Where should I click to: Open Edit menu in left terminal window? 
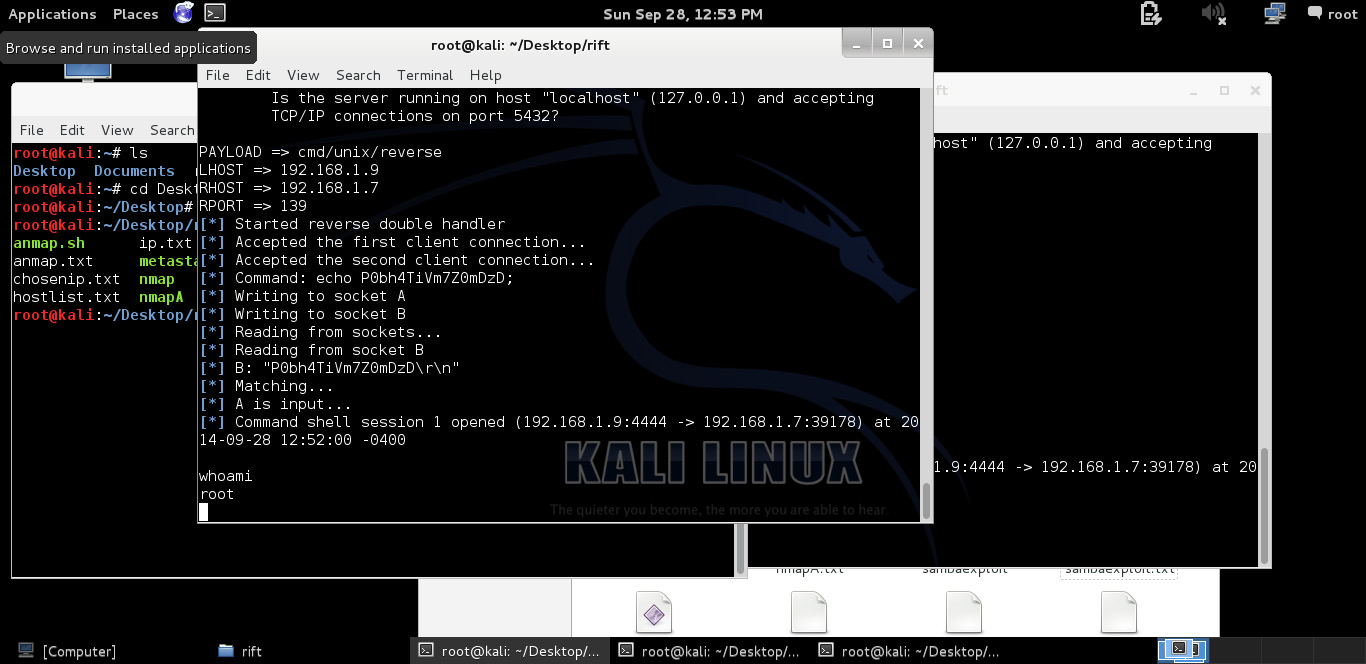pyautogui.click(x=72, y=130)
